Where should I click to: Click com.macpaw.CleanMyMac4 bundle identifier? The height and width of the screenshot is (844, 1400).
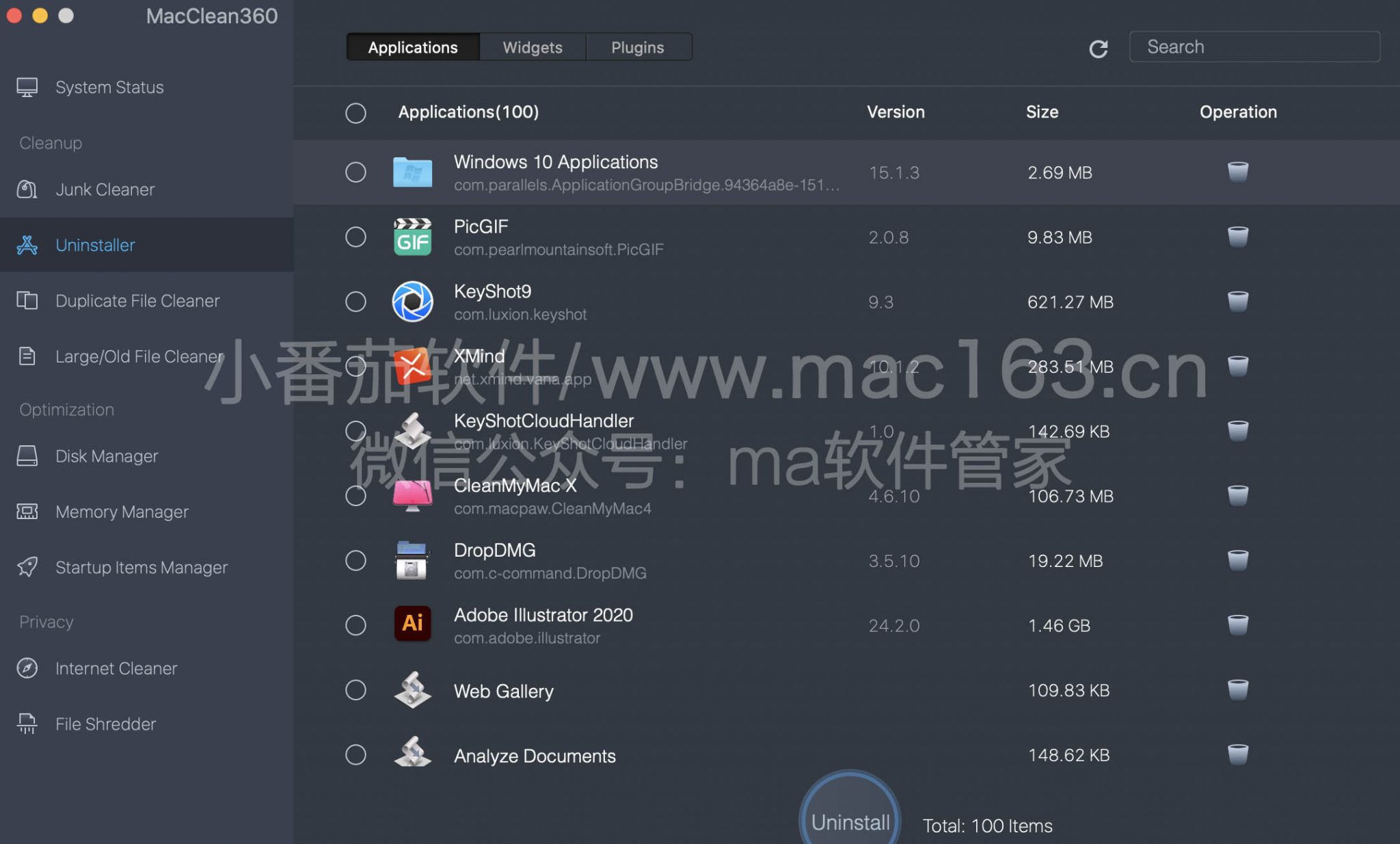pos(552,509)
